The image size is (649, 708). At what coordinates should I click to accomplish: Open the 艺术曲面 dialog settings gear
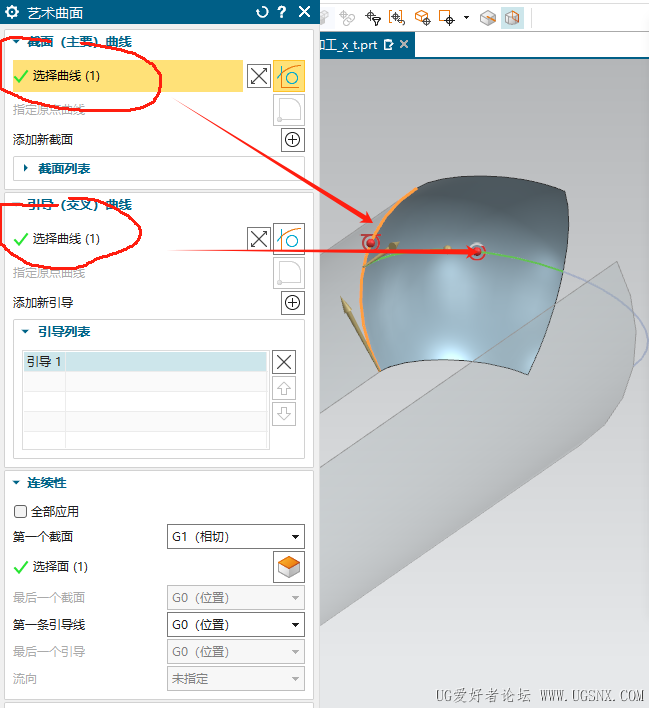(12, 12)
